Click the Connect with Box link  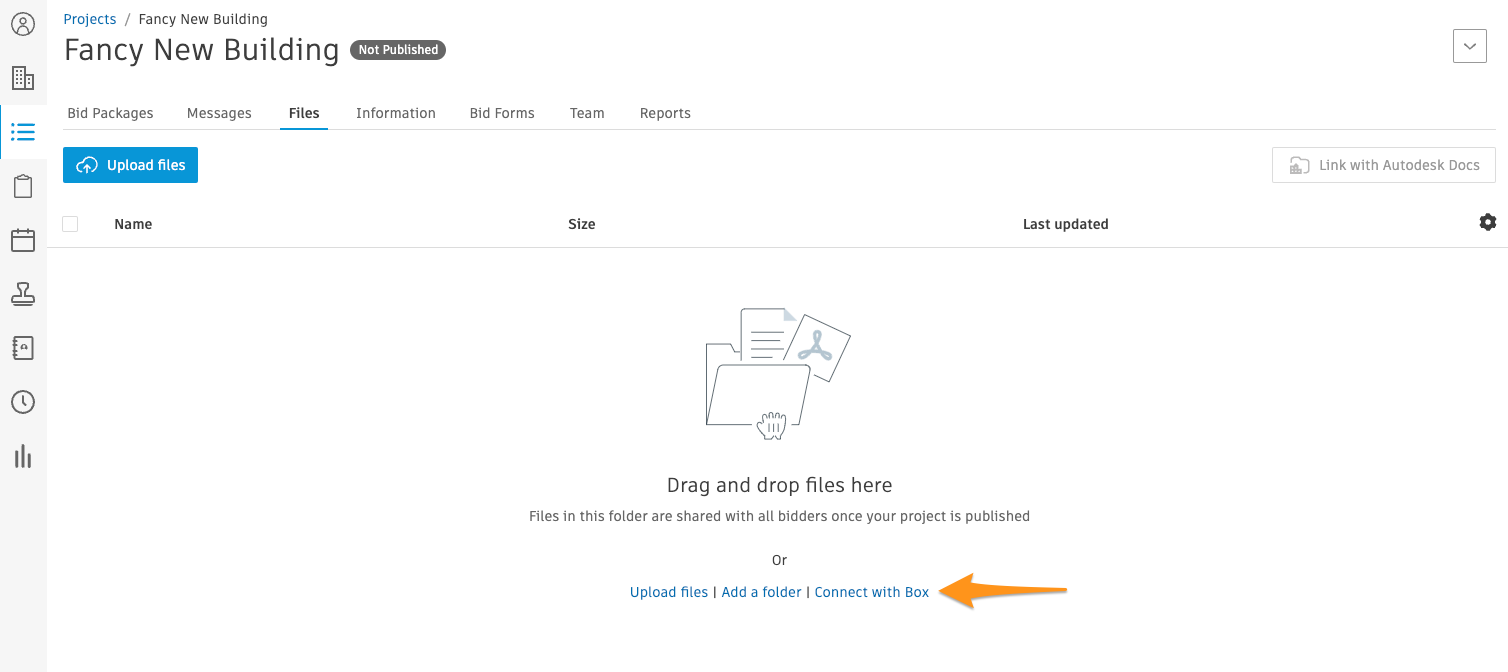(871, 592)
